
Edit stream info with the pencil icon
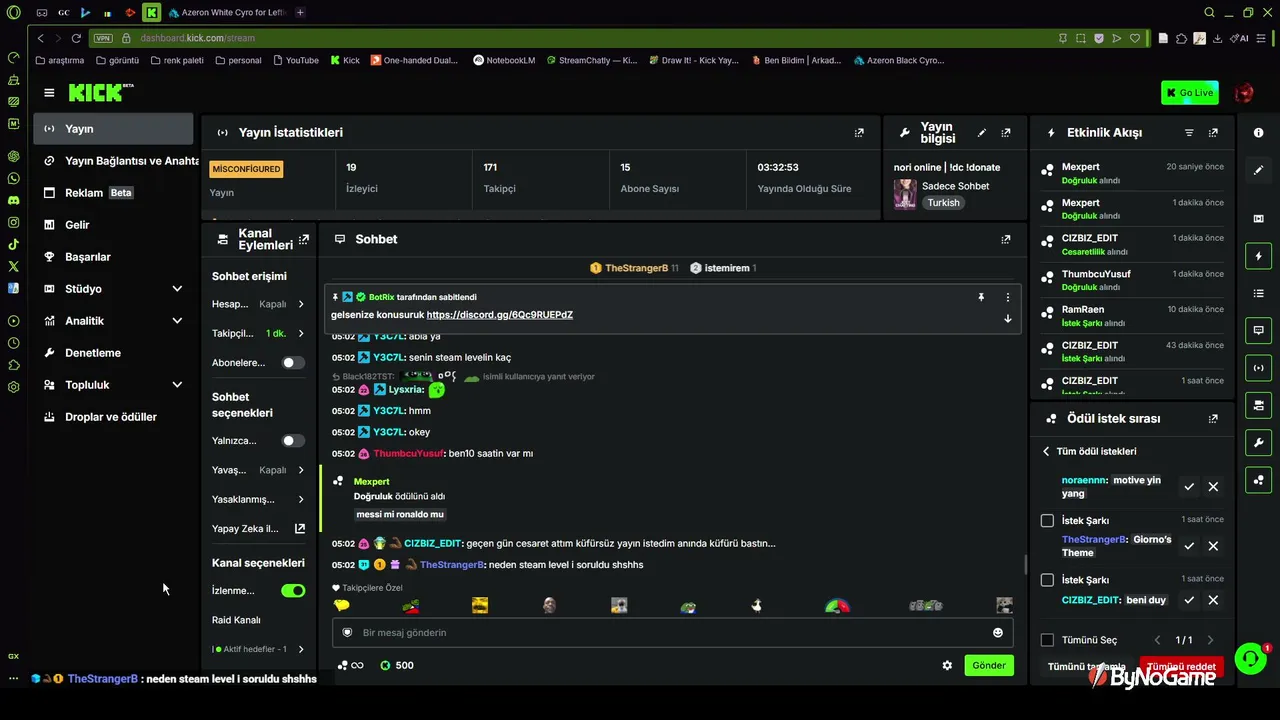(x=982, y=132)
